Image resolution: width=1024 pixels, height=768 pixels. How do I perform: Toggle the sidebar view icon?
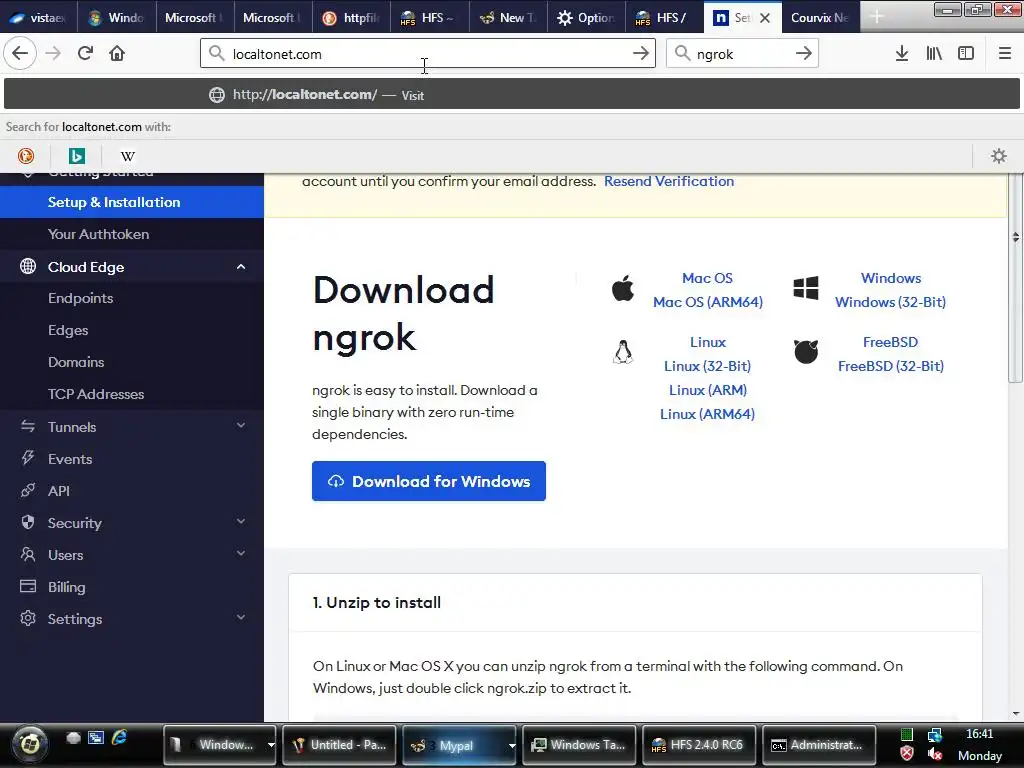click(x=966, y=54)
